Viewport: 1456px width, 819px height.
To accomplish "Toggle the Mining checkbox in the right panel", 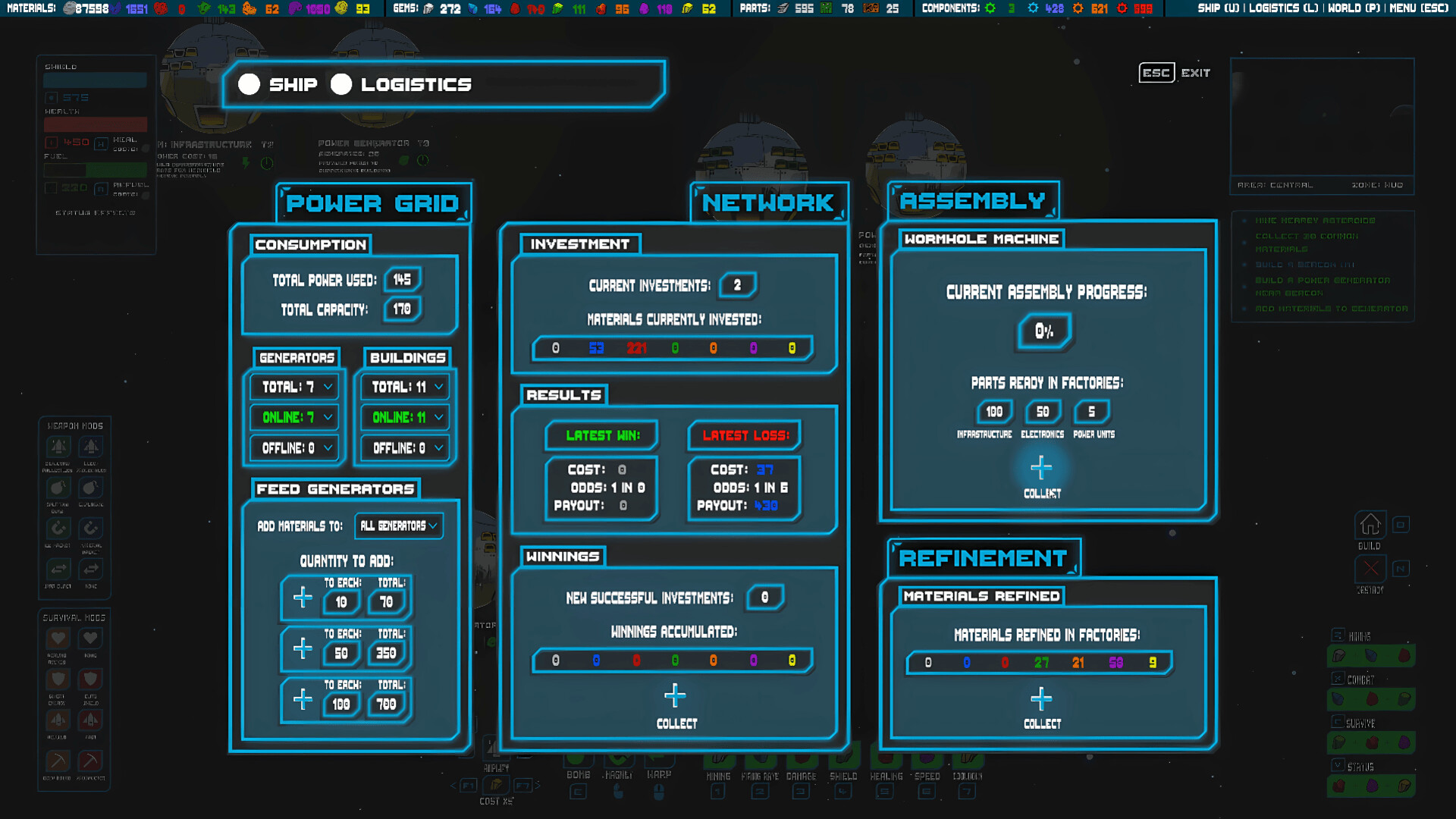I will [1338, 635].
